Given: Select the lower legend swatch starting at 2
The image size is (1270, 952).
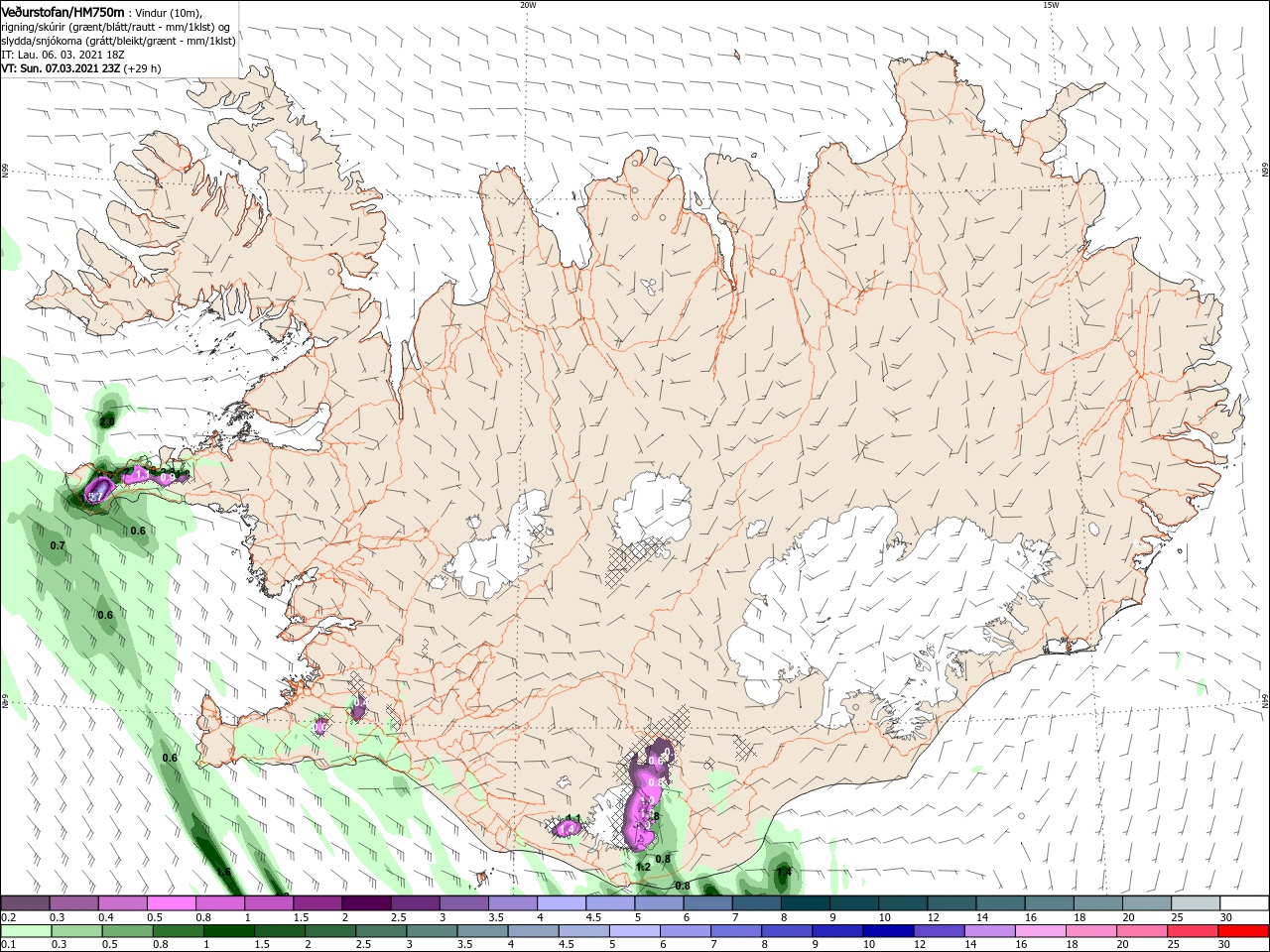Looking at the screenshot, I should 330,931.
